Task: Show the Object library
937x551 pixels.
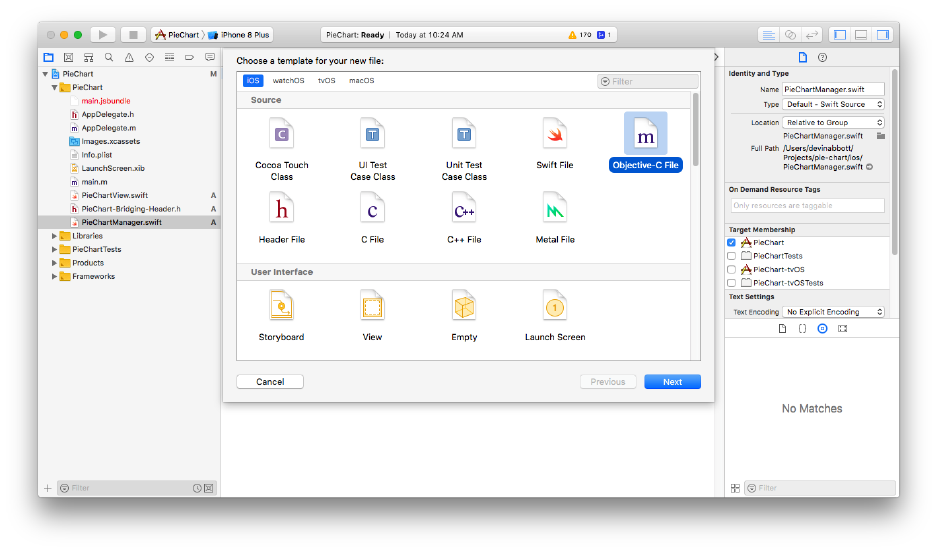Action: coord(822,329)
